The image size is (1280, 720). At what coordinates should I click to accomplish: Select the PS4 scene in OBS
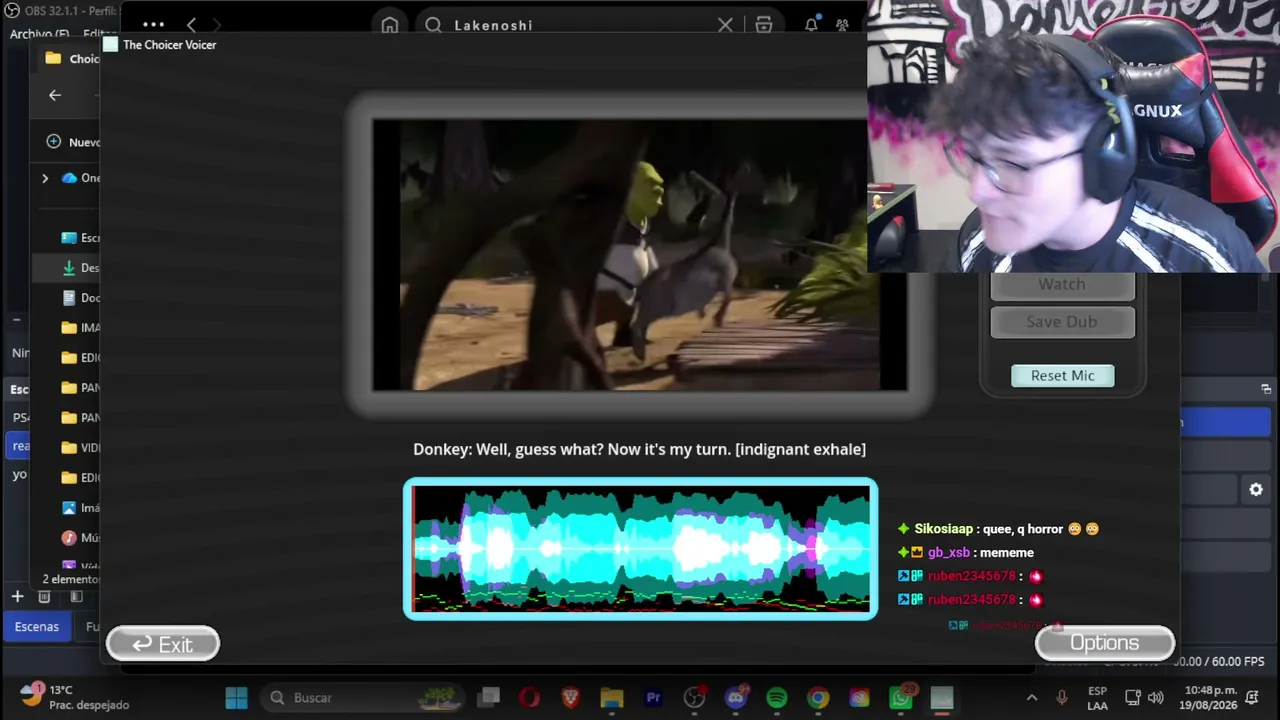tap(20, 418)
